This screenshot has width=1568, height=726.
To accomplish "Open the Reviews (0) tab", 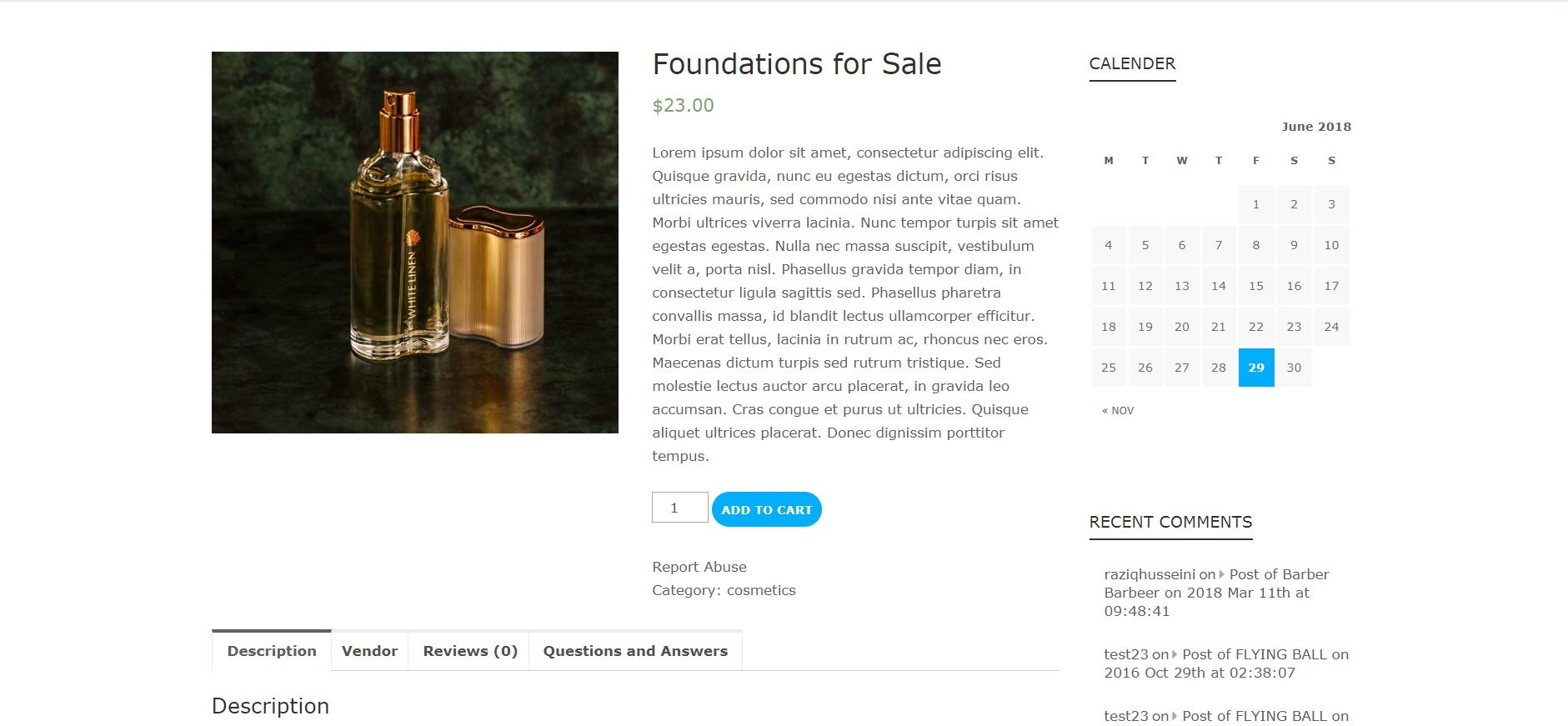I will (470, 651).
